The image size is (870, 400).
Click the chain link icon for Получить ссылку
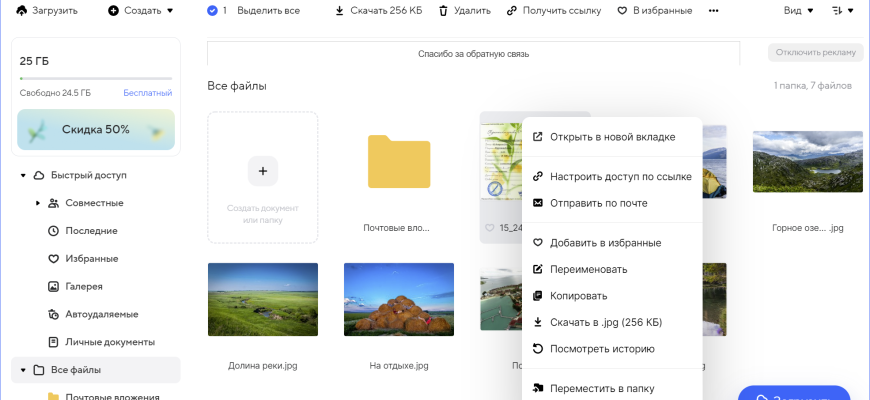tap(512, 11)
